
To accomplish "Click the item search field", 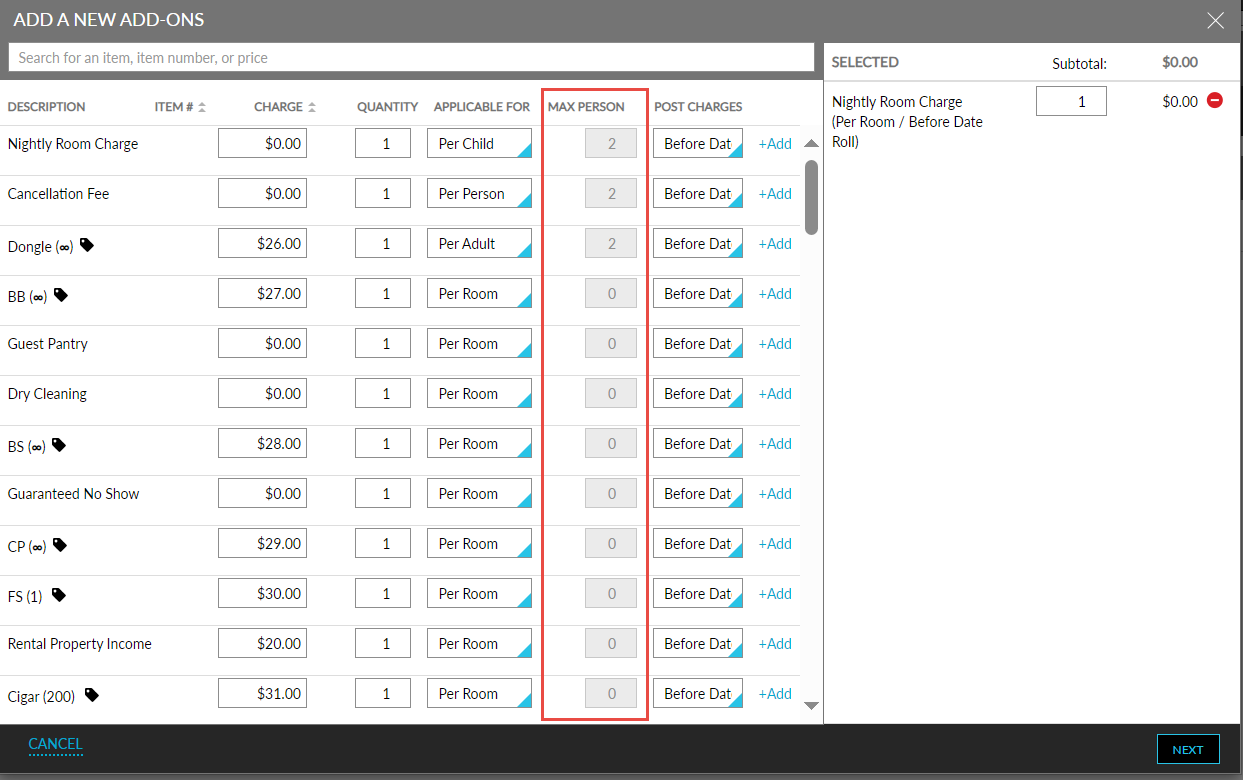I will (410, 57).
